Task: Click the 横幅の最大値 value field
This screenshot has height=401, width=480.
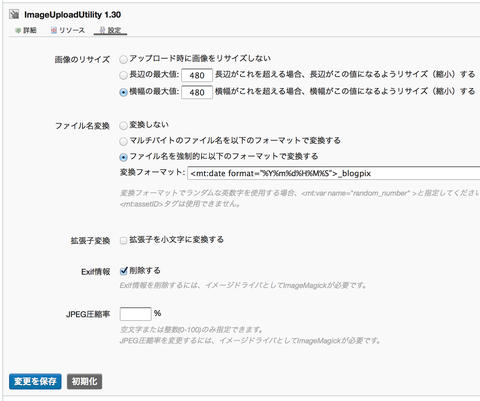Action: coord(197,92)
